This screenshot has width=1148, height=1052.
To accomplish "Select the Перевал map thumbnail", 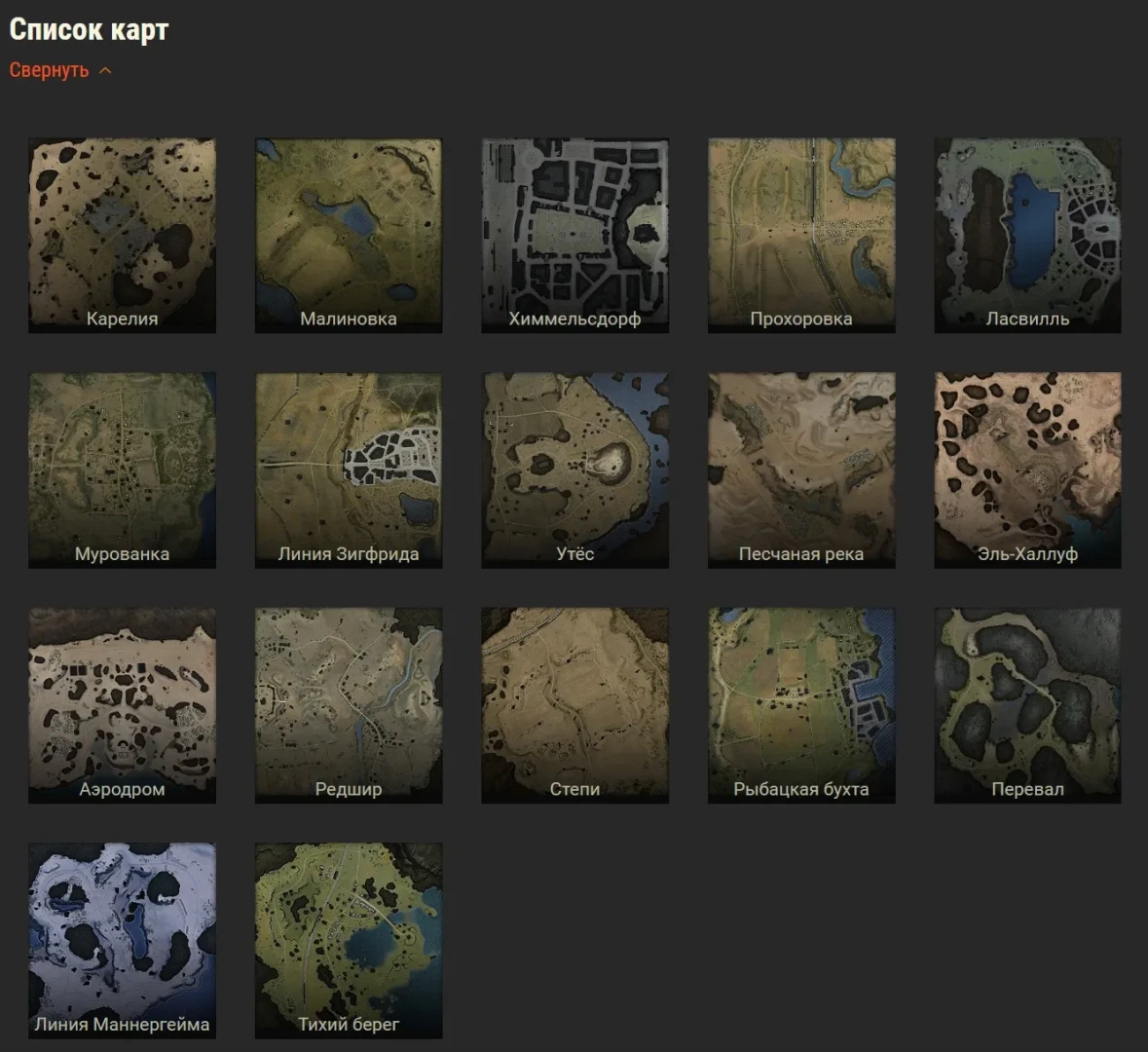I will 1028,705.
